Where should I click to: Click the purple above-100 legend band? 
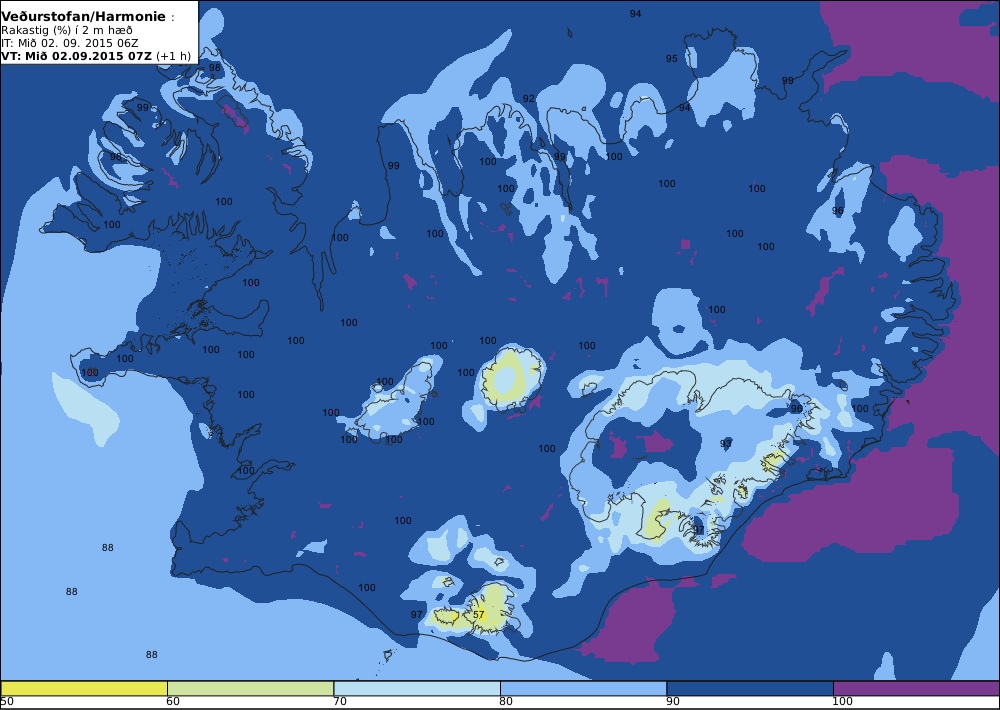[916, 688]
